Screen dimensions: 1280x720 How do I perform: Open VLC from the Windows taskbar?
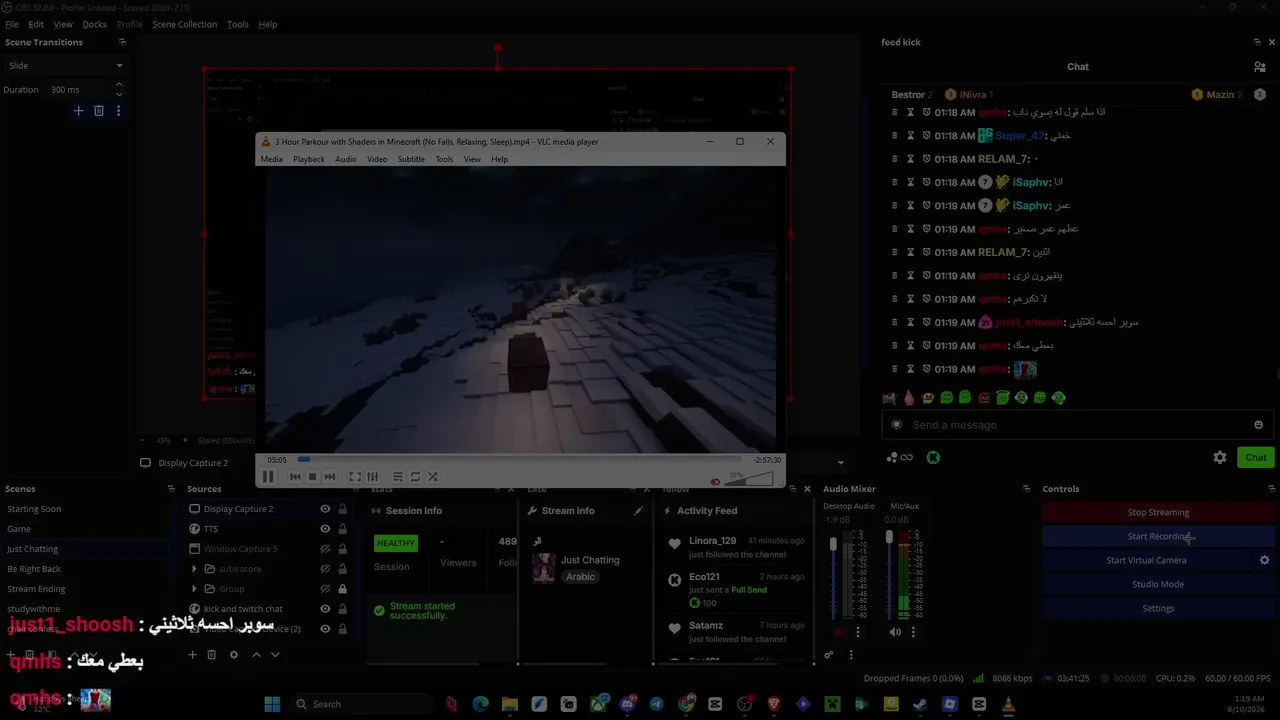1008,704
